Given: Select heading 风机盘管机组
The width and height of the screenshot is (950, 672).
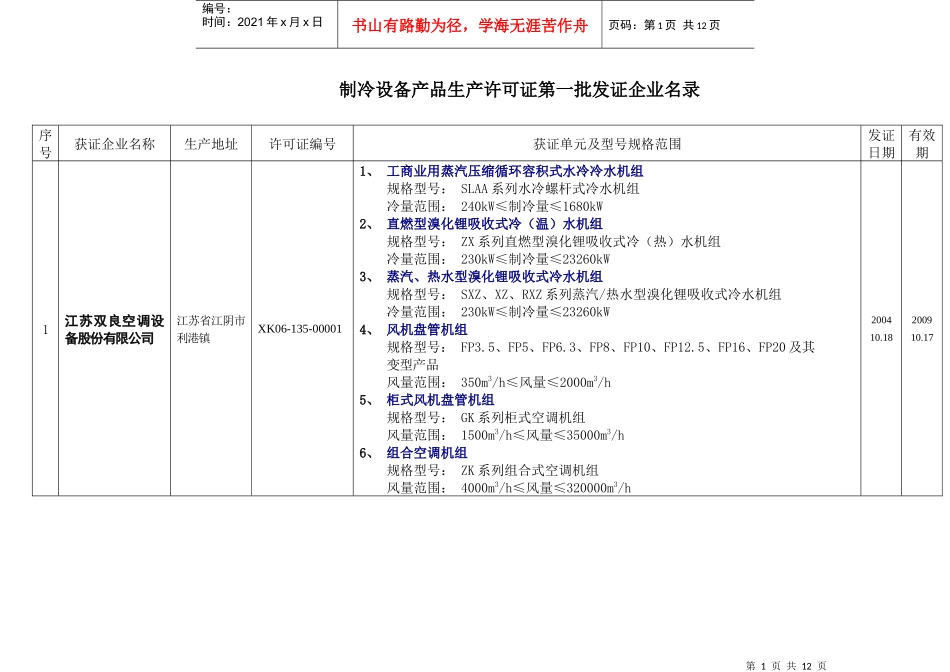Looking at the screenshot, I should 427,330.
